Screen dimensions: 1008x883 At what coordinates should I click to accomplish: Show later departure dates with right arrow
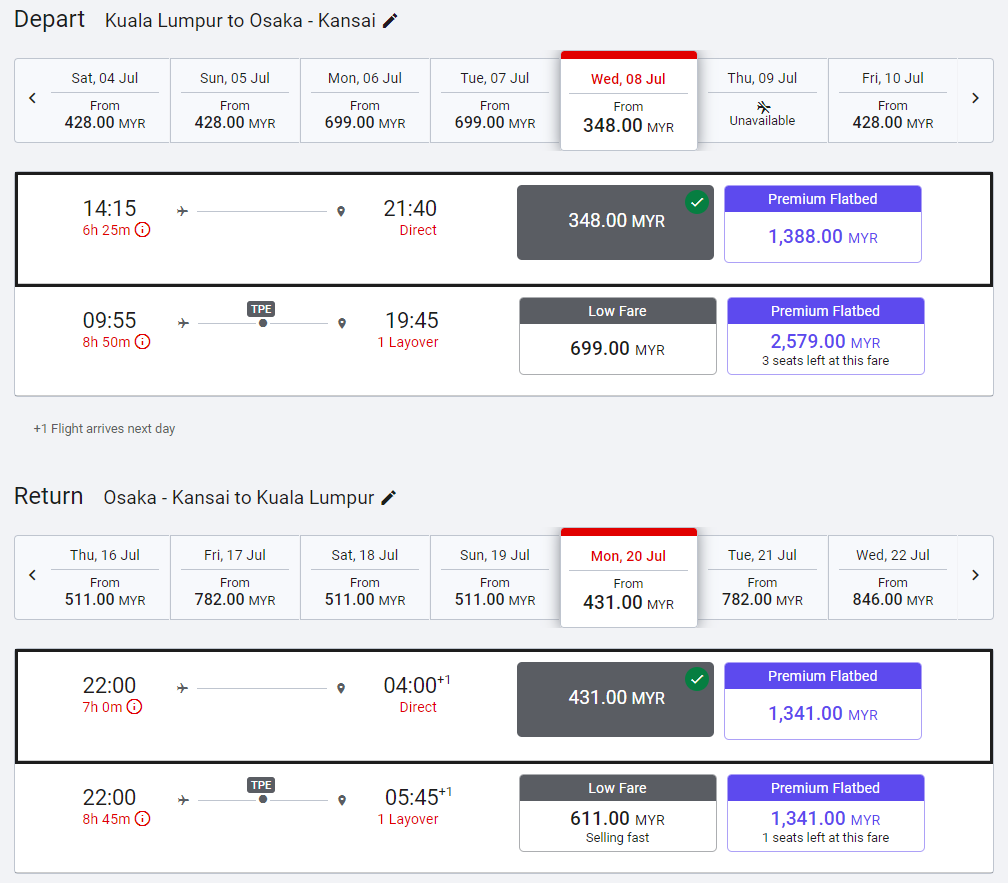(x=975, y=98)
